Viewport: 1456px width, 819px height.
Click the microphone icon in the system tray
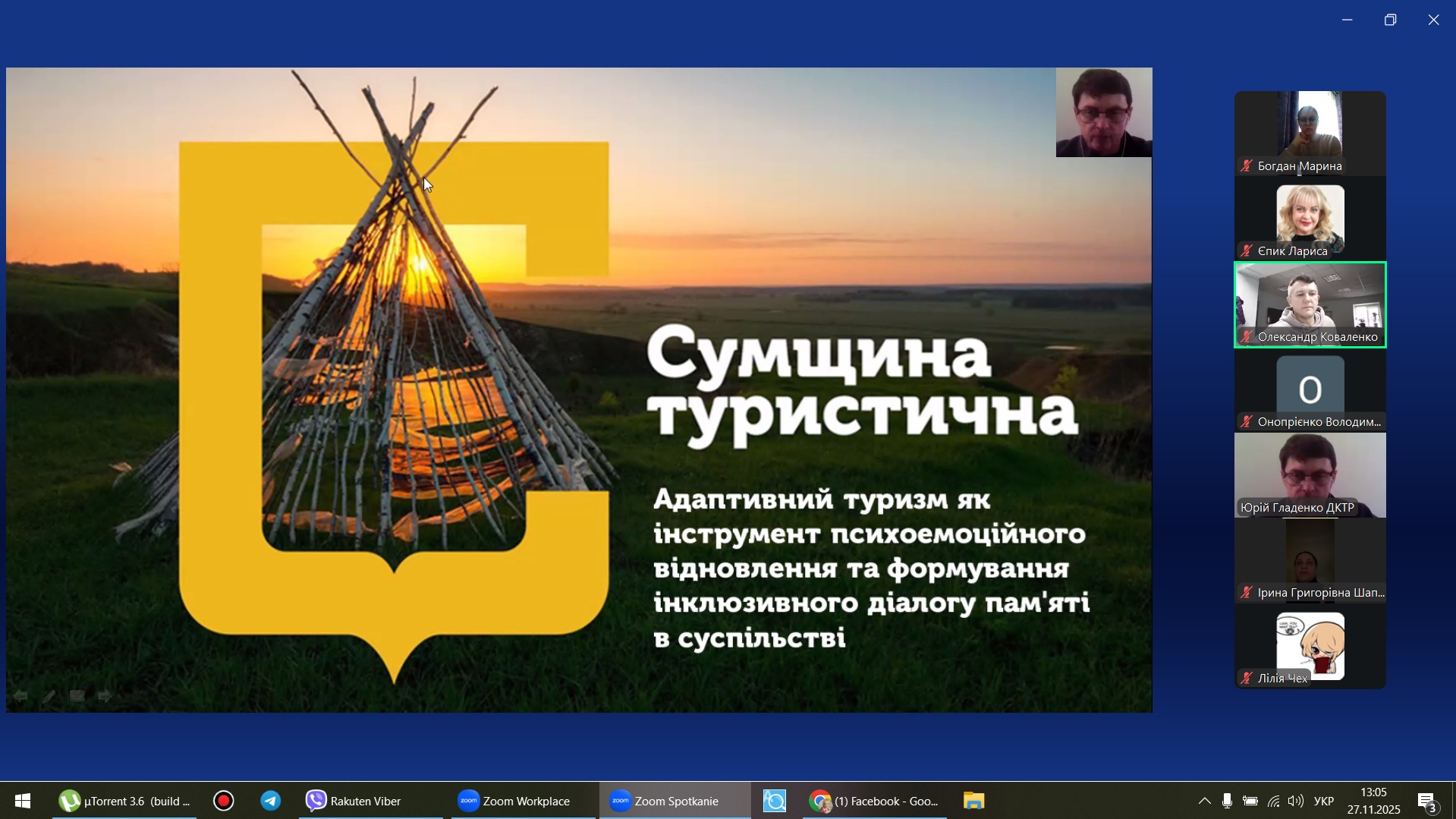click(x=1227, y=801)
